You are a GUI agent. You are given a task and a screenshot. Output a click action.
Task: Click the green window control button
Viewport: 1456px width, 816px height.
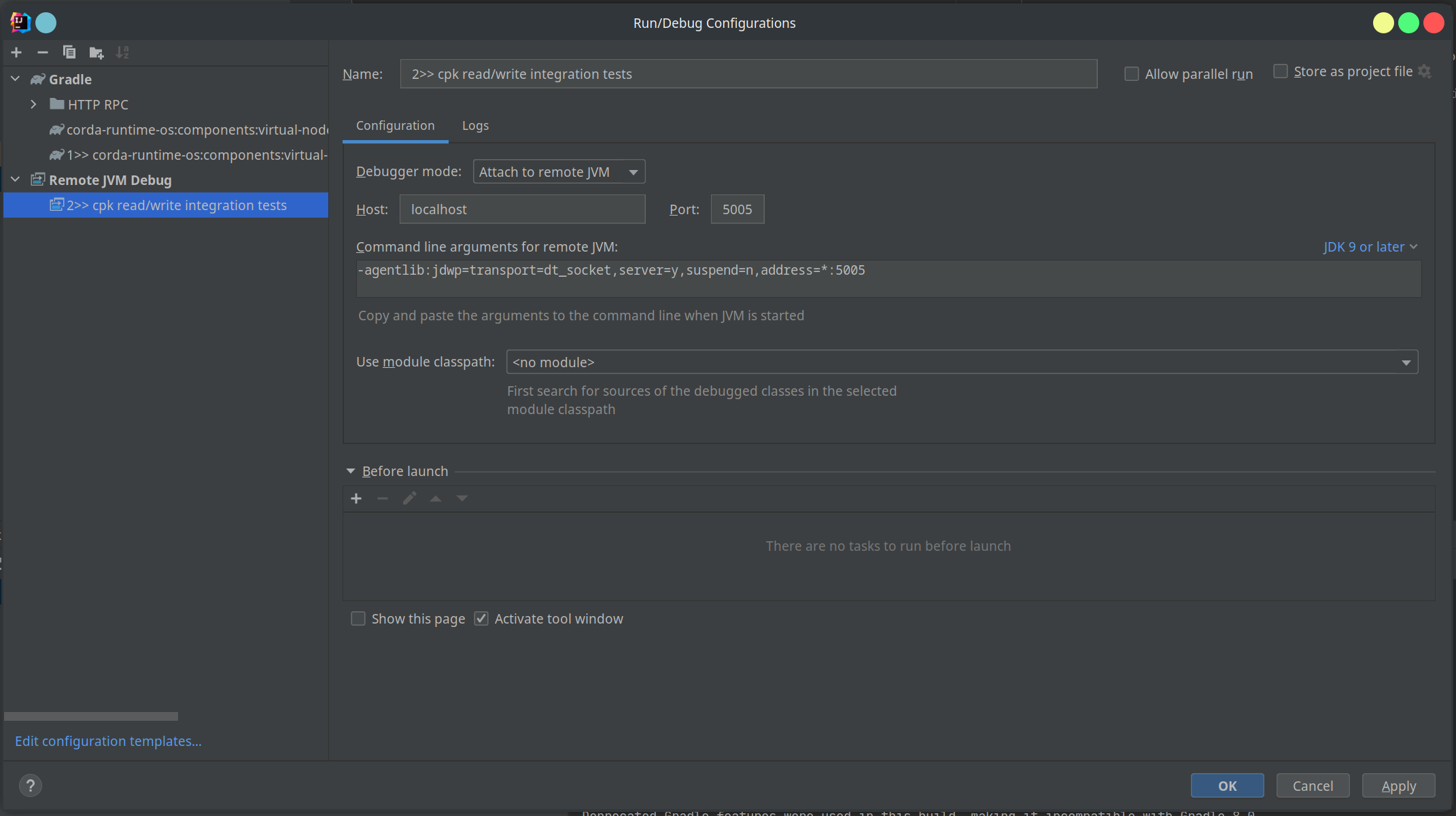click(x=1408, y=22)
